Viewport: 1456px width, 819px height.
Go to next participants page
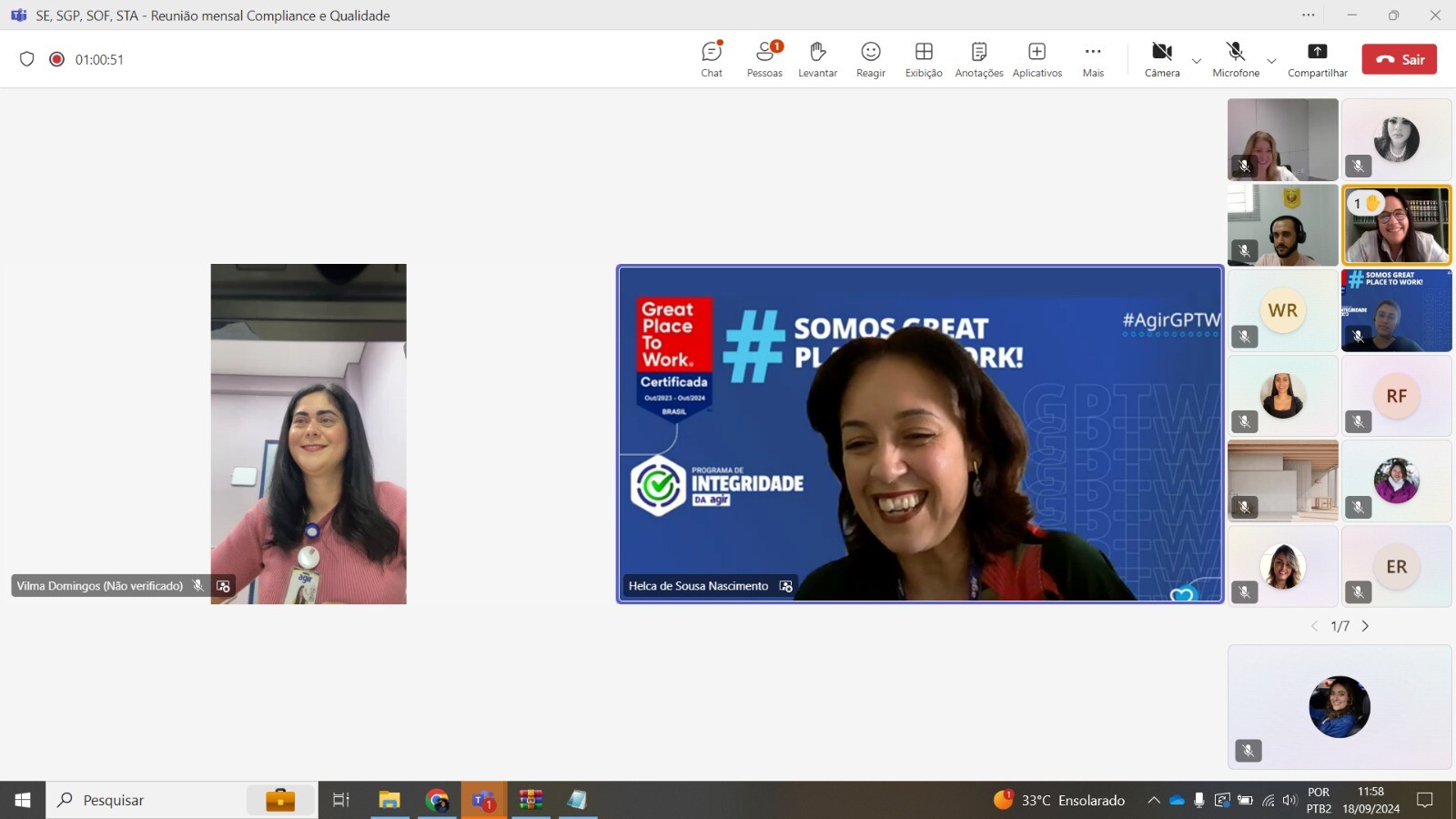(1365, 626)
